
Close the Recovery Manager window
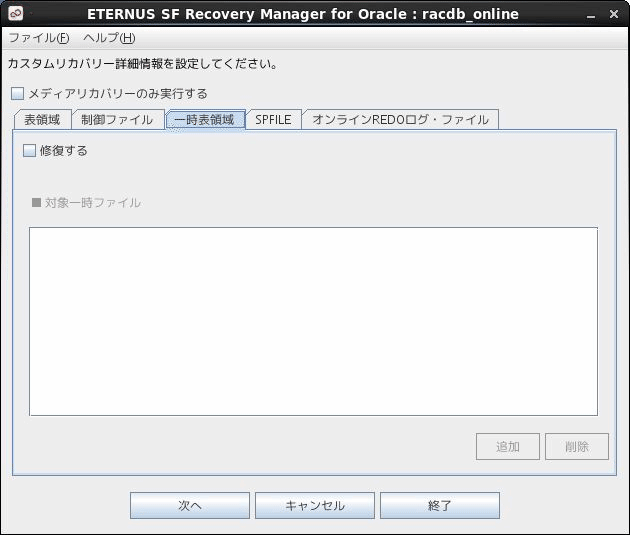(614, 14)
